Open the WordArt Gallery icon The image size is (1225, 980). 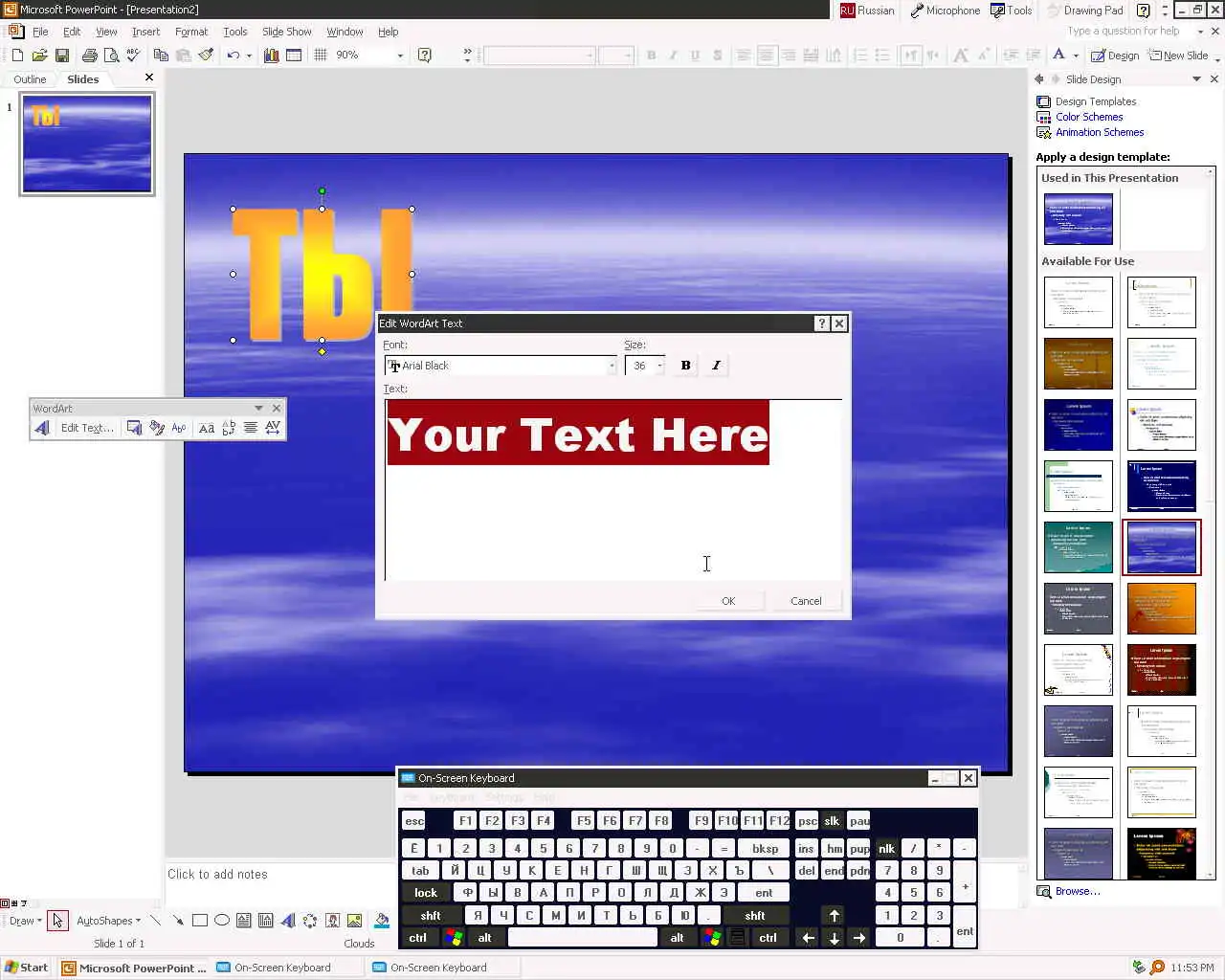(x=134, y=428)
